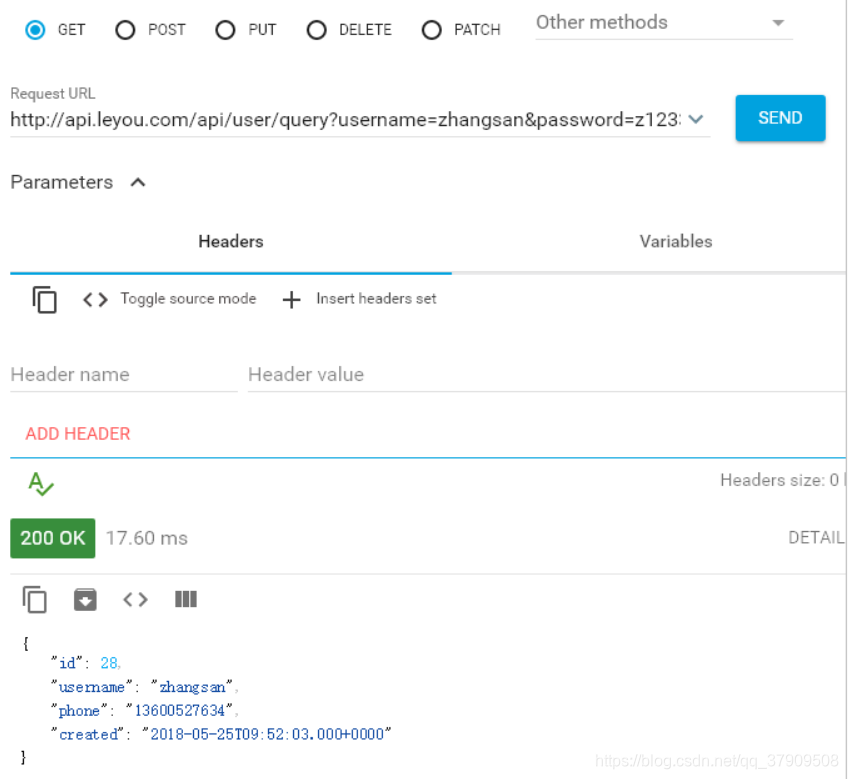Select the POST method radio button

(125, 30)
